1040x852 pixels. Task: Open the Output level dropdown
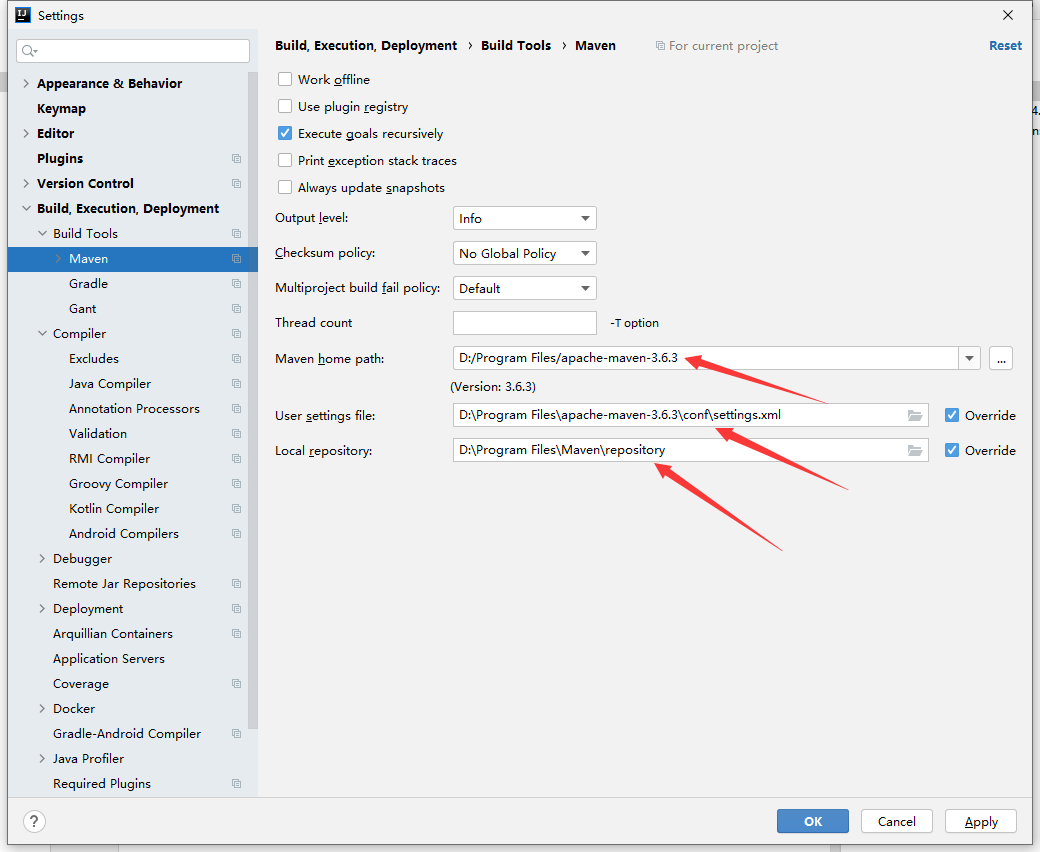click(525, 218)
